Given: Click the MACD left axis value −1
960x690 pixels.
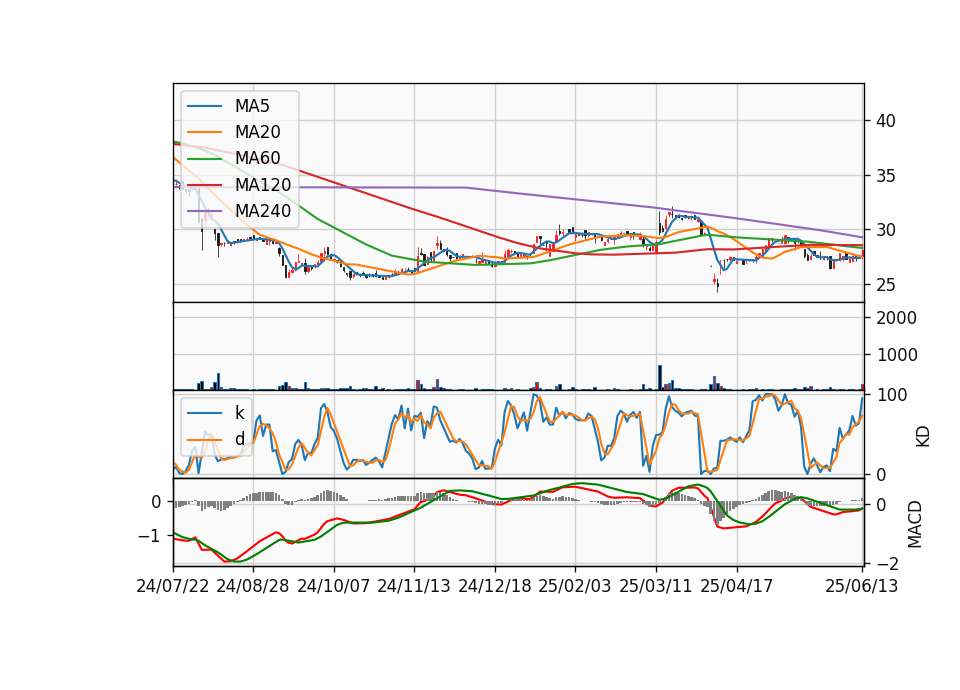Looking at the screenshot, I should tap(149, 536).
